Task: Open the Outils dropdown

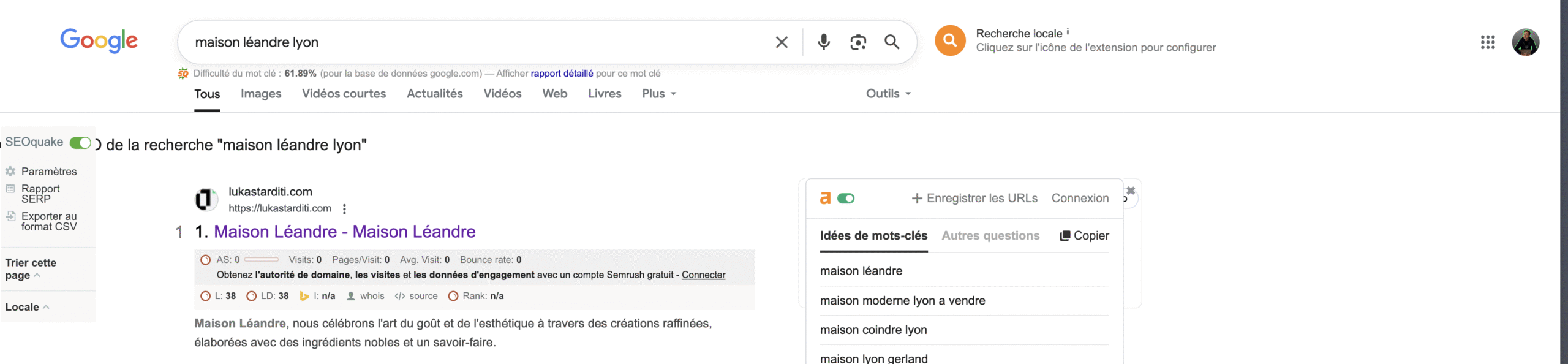Action: click(x=889, y=94)
